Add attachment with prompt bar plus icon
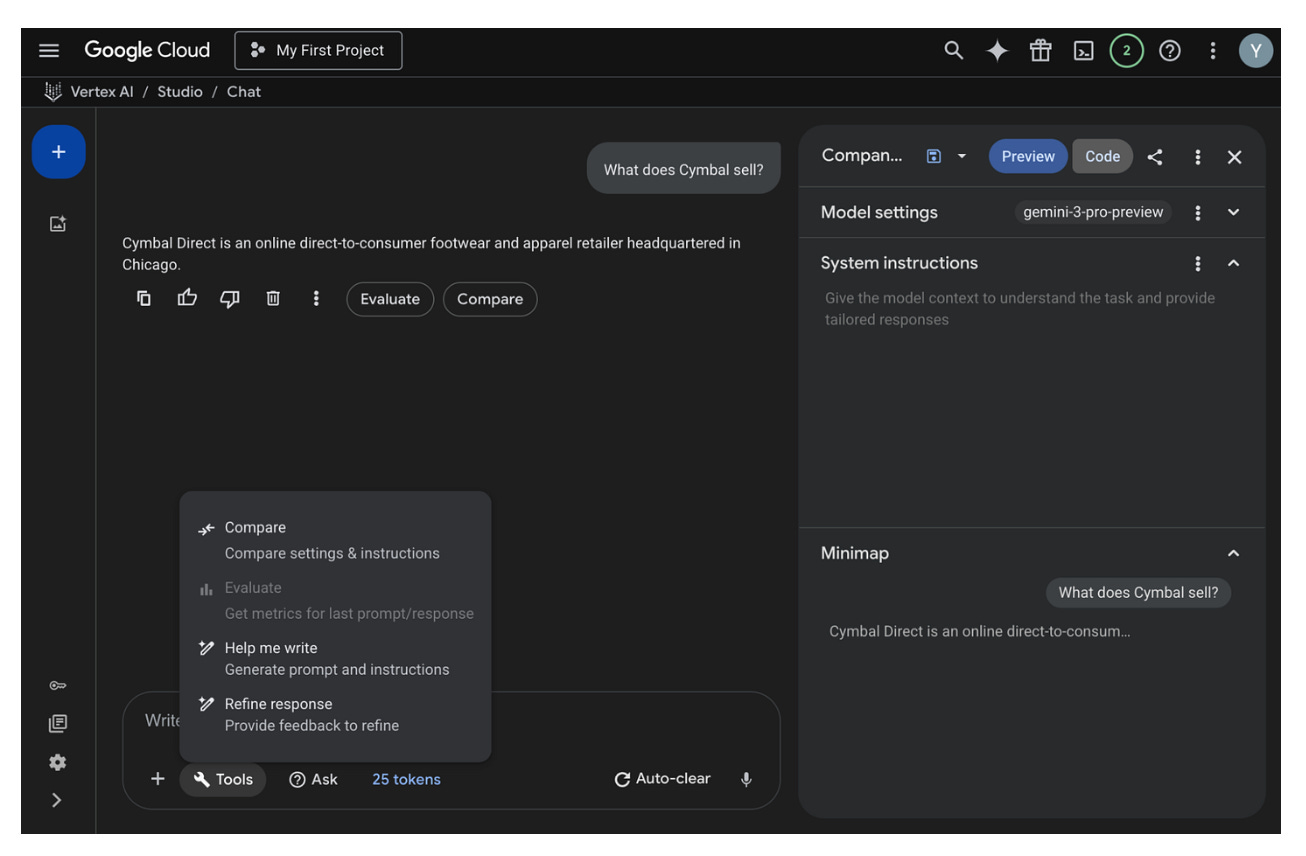1306x856 pixels. [157, 780]
